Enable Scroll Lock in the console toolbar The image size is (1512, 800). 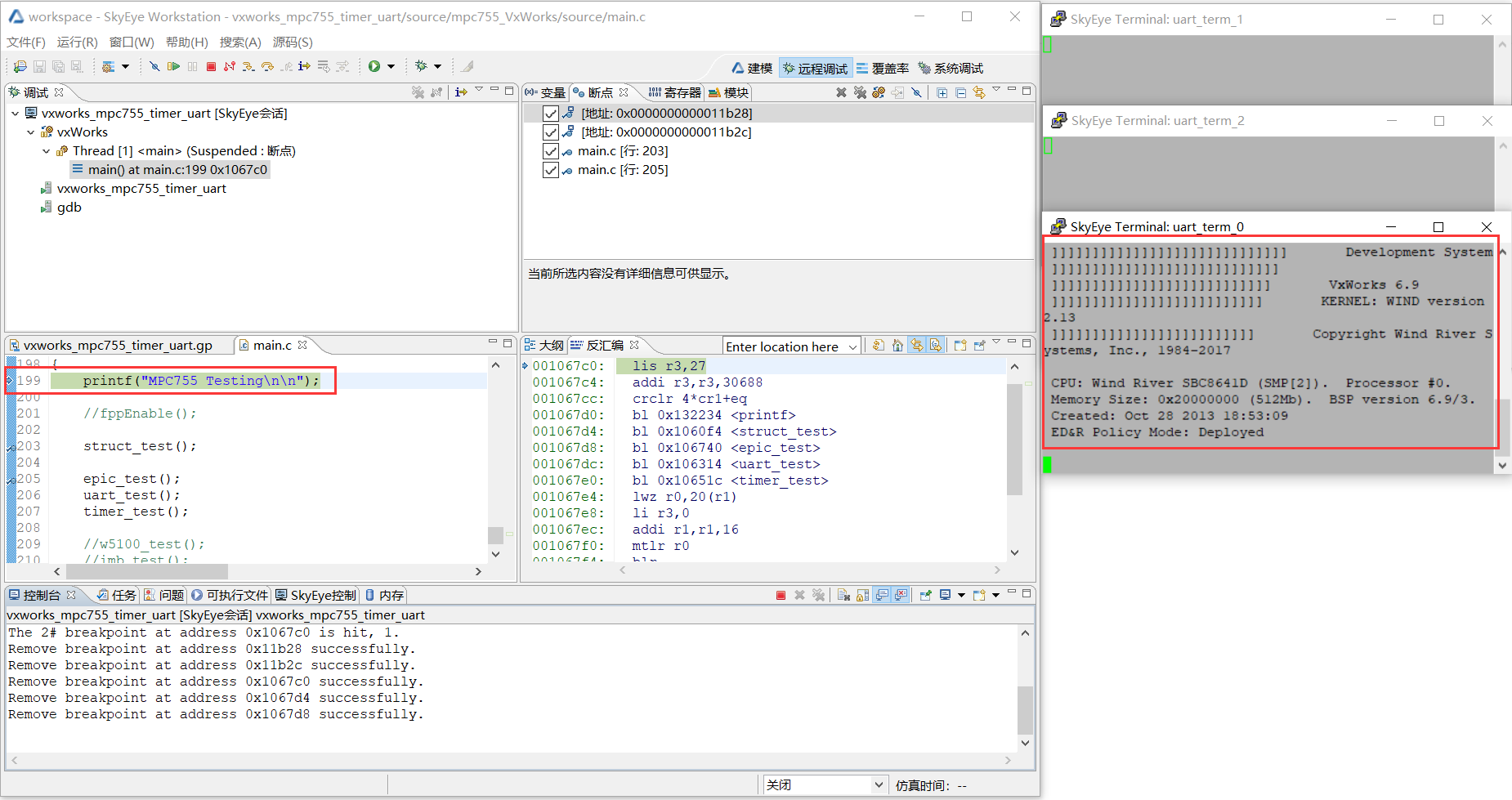861,596
